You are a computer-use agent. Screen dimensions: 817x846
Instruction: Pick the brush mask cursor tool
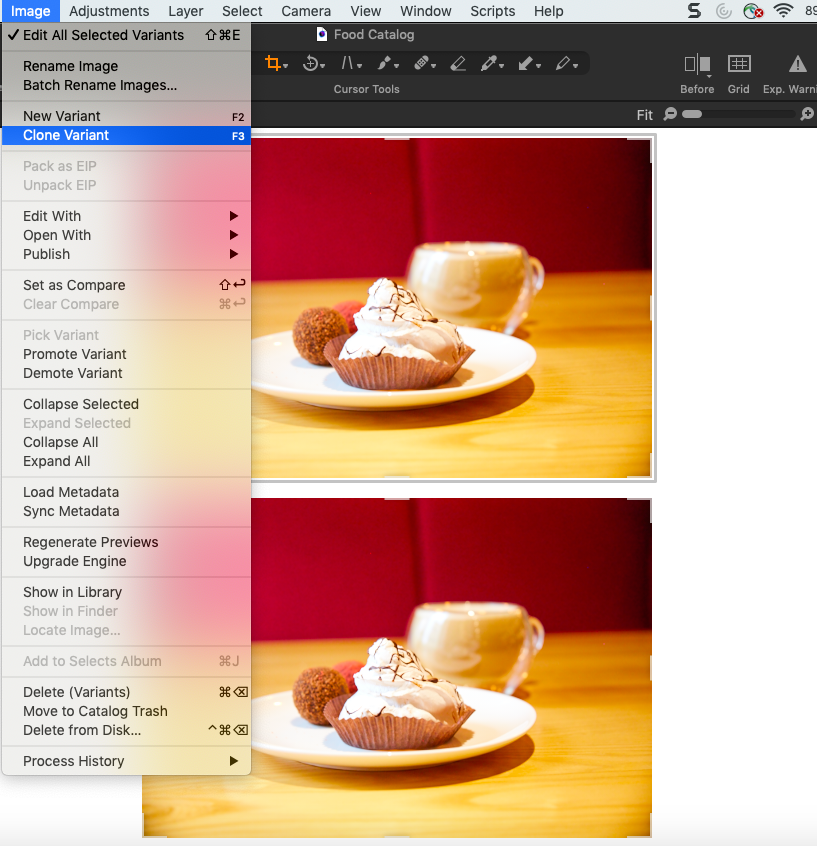(384, 64)
